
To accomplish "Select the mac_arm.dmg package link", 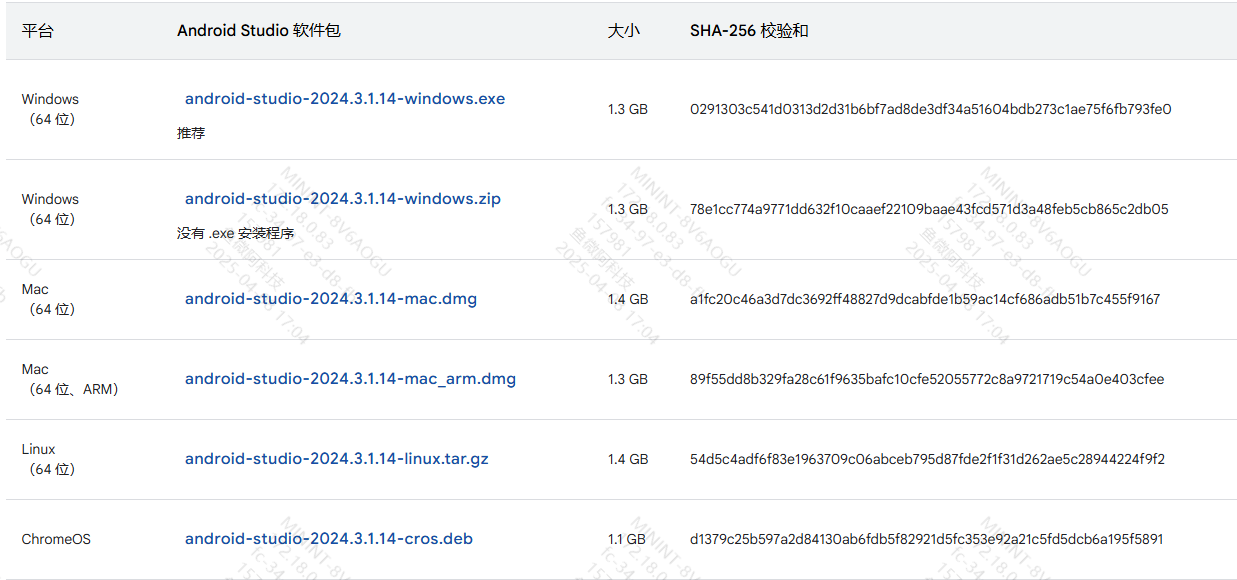I will (x=350, y=379).
